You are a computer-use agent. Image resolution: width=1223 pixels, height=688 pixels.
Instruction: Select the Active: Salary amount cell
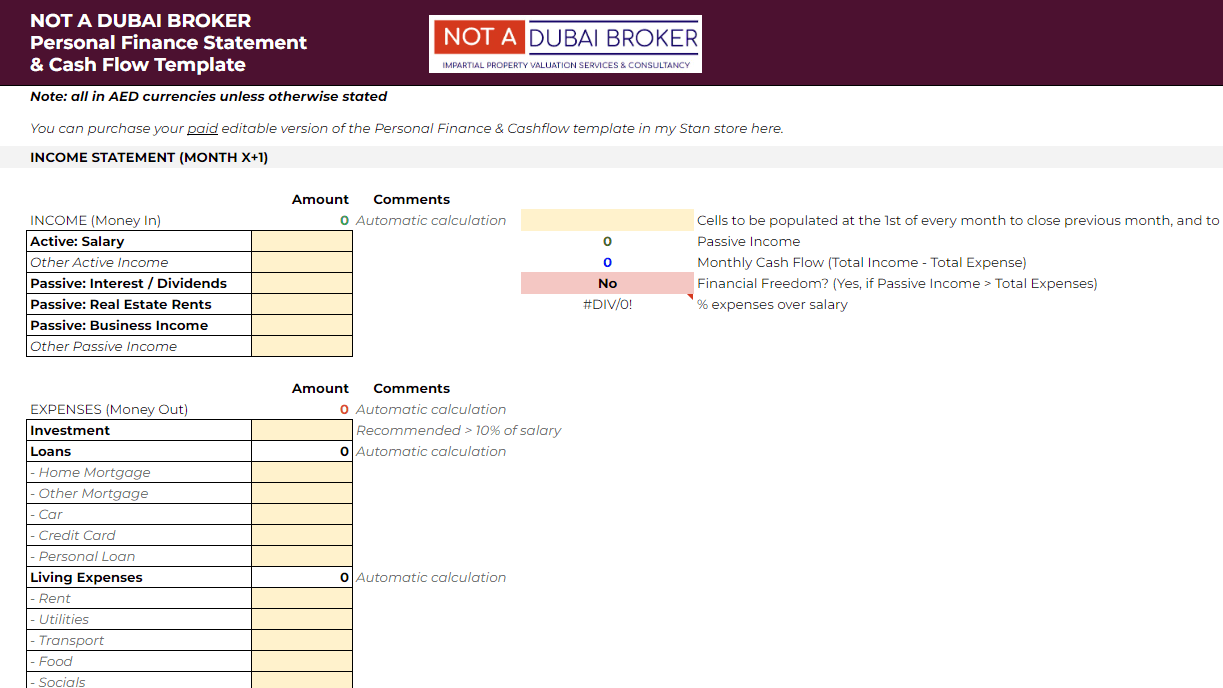pos(302,241)
